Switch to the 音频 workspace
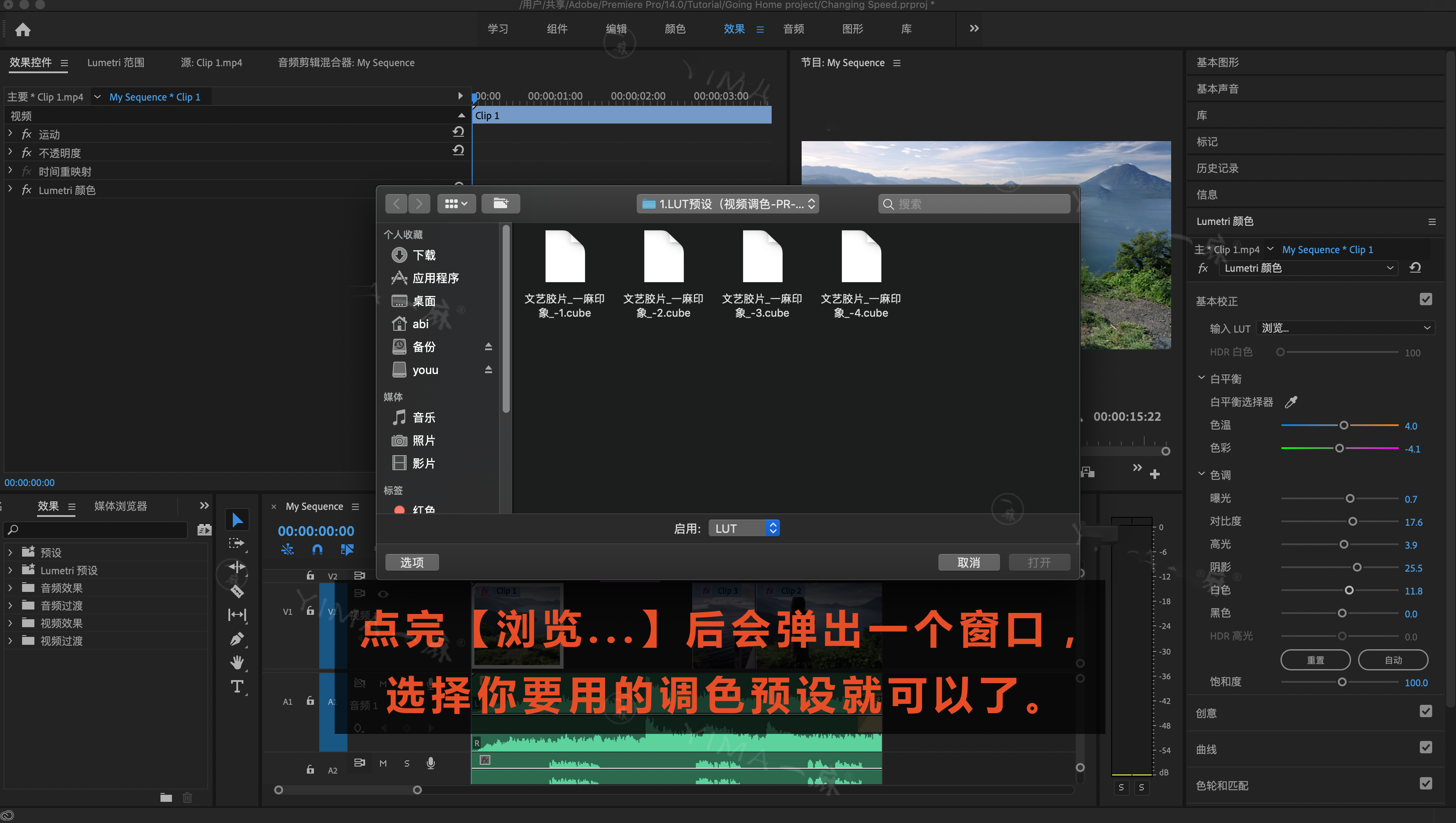This screenshot has width=1456, height=823. (794, 29)
